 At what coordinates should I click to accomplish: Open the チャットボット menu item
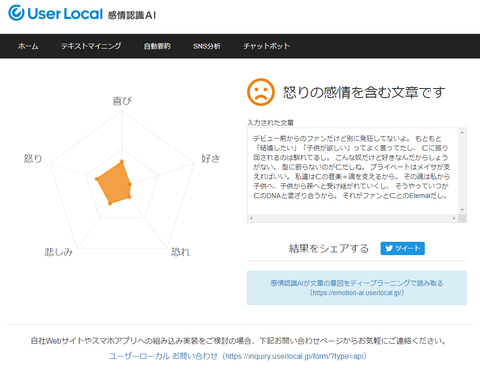click(266, 46)
